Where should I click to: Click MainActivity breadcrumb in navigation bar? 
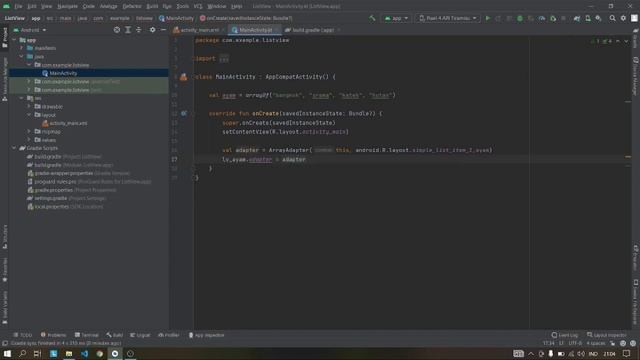[177, 18]
